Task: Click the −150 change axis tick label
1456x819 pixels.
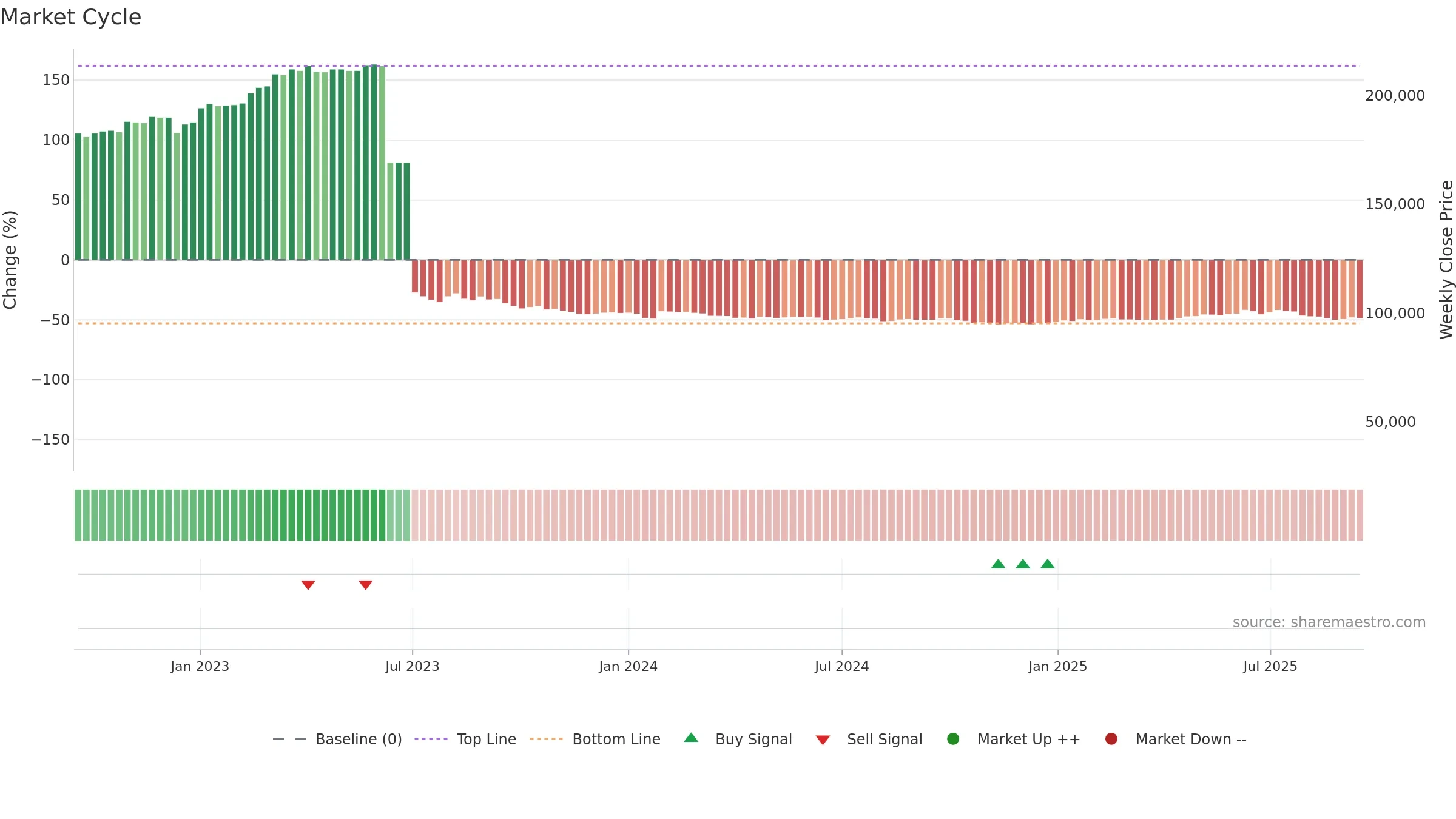Action: pos(50,440)
